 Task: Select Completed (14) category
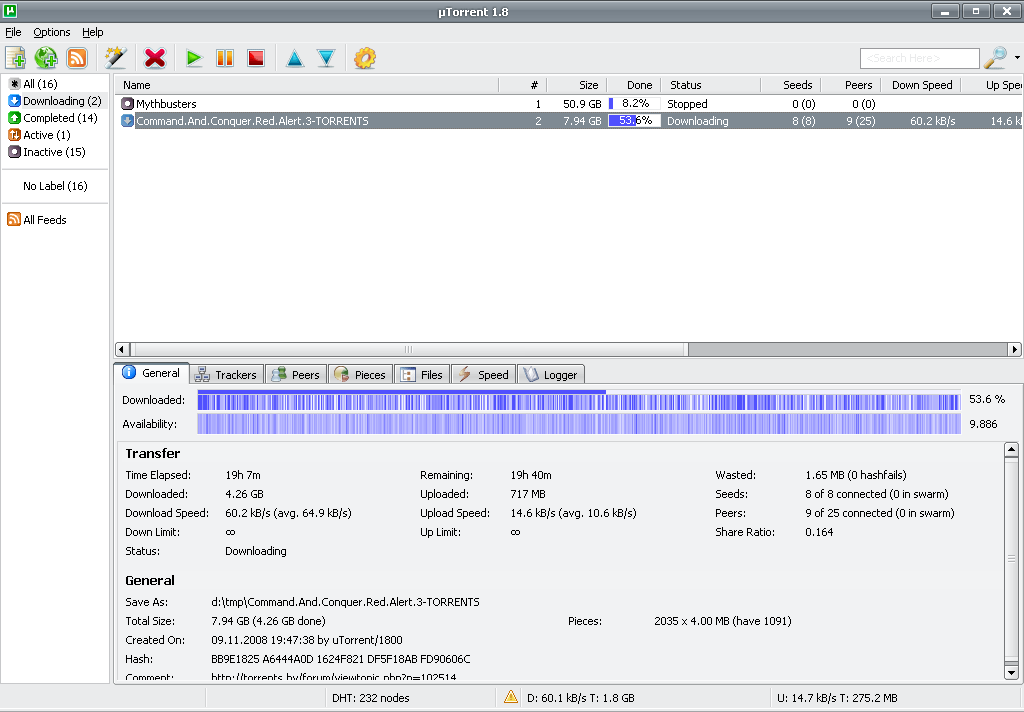tap(52, 118)
